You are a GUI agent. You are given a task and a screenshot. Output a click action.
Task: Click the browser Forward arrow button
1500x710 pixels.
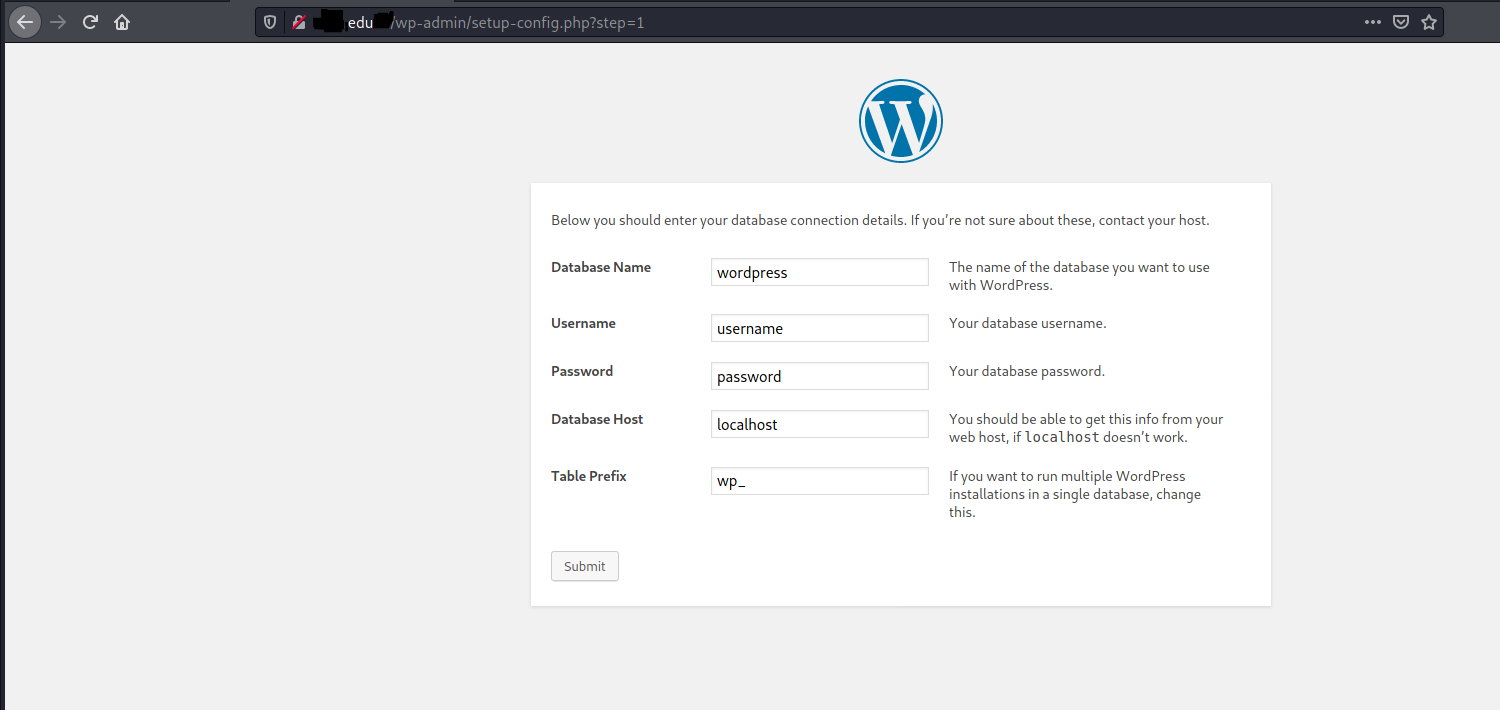pyautogui.click(x=58, y=22)
